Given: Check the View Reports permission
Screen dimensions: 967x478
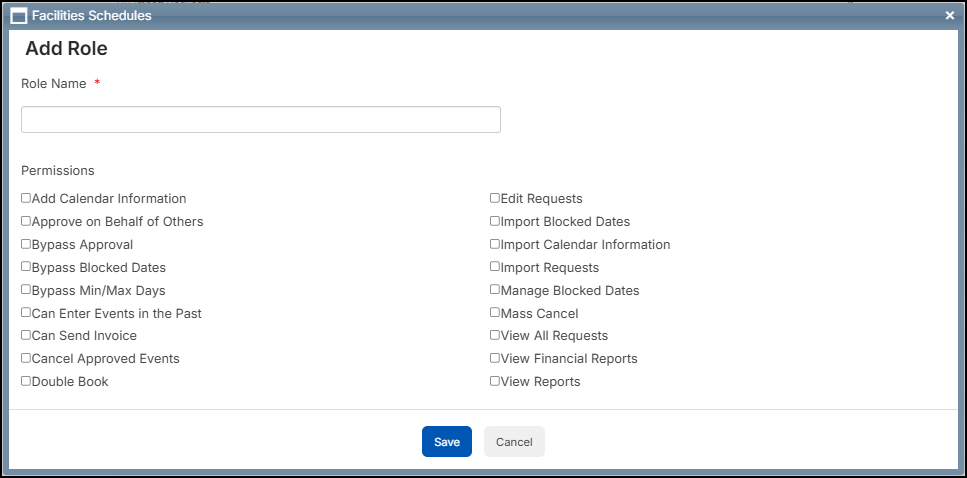Looking at the screenshot, I should pyautogui.click(x=495, y=381).
